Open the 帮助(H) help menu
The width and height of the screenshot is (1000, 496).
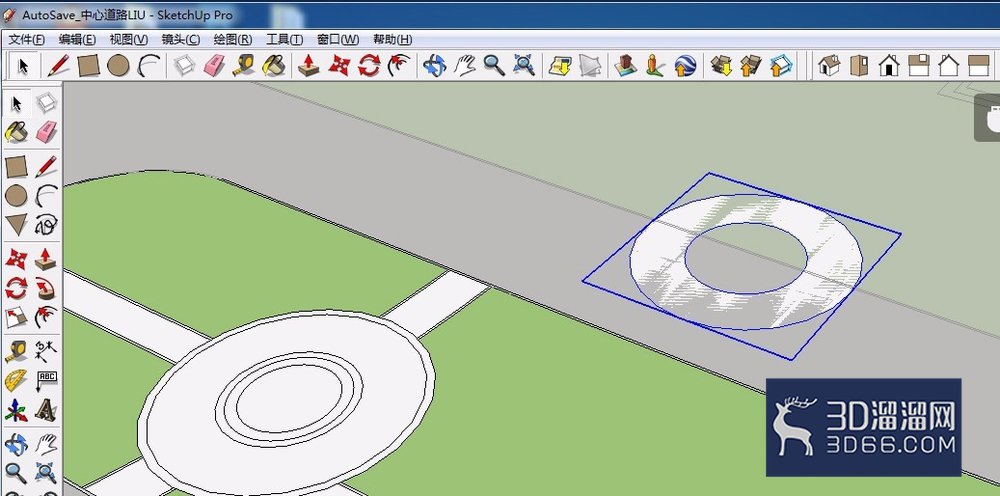click(x=392, y=40)
